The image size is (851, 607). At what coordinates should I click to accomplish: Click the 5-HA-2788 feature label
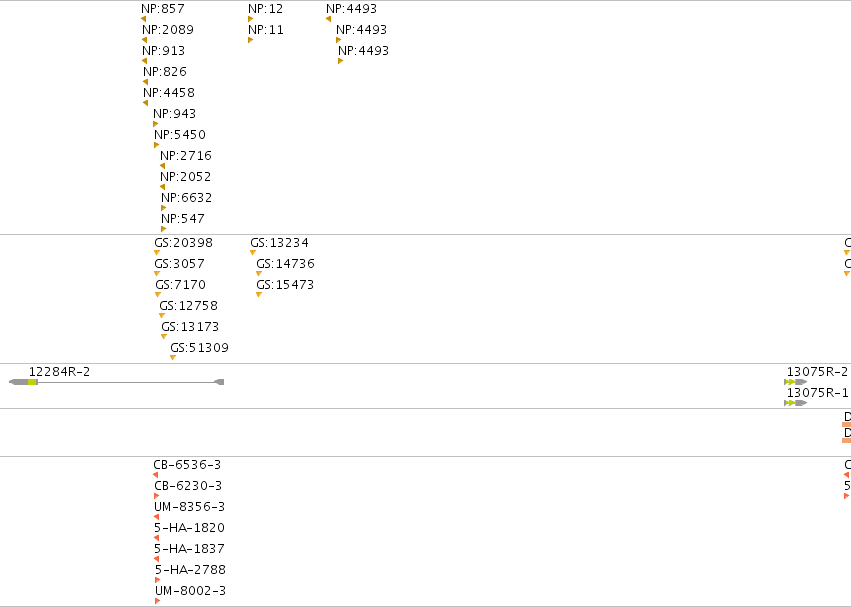point(190,570)
